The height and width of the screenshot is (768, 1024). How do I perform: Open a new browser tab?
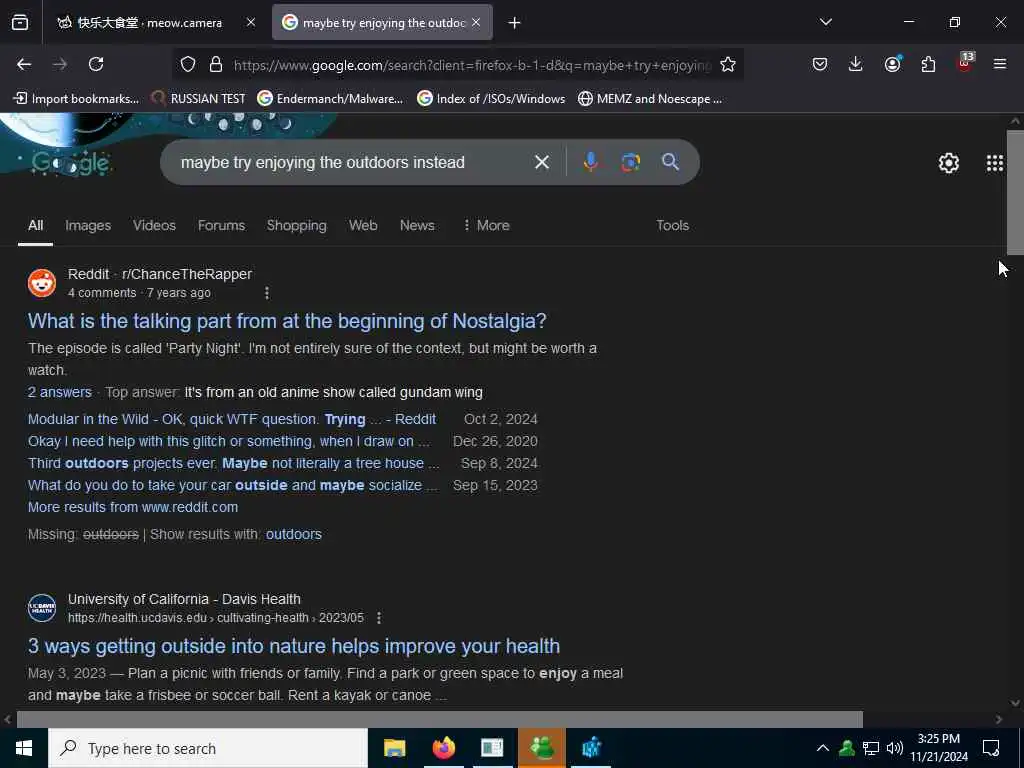(x=514, y=23)
